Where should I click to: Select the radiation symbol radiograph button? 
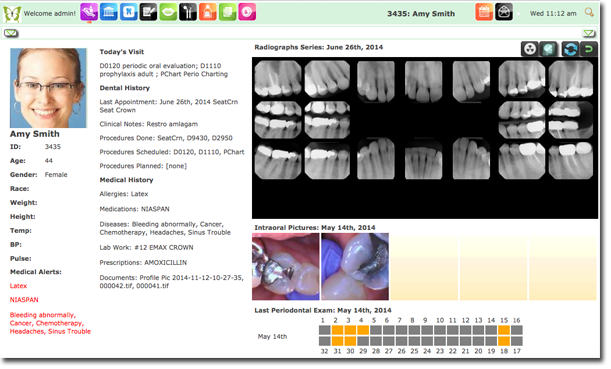click(x=530, y=49)
